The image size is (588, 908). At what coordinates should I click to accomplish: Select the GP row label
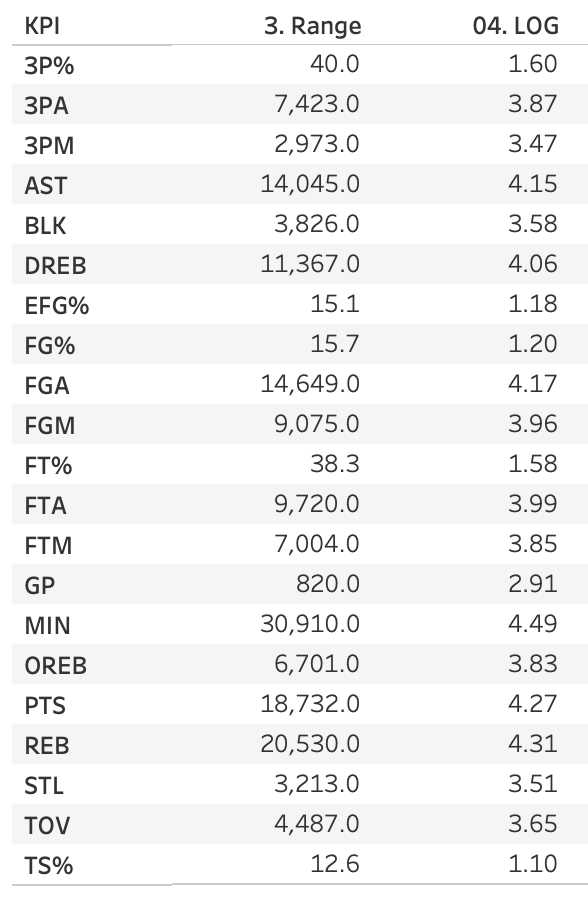point(39,586)
